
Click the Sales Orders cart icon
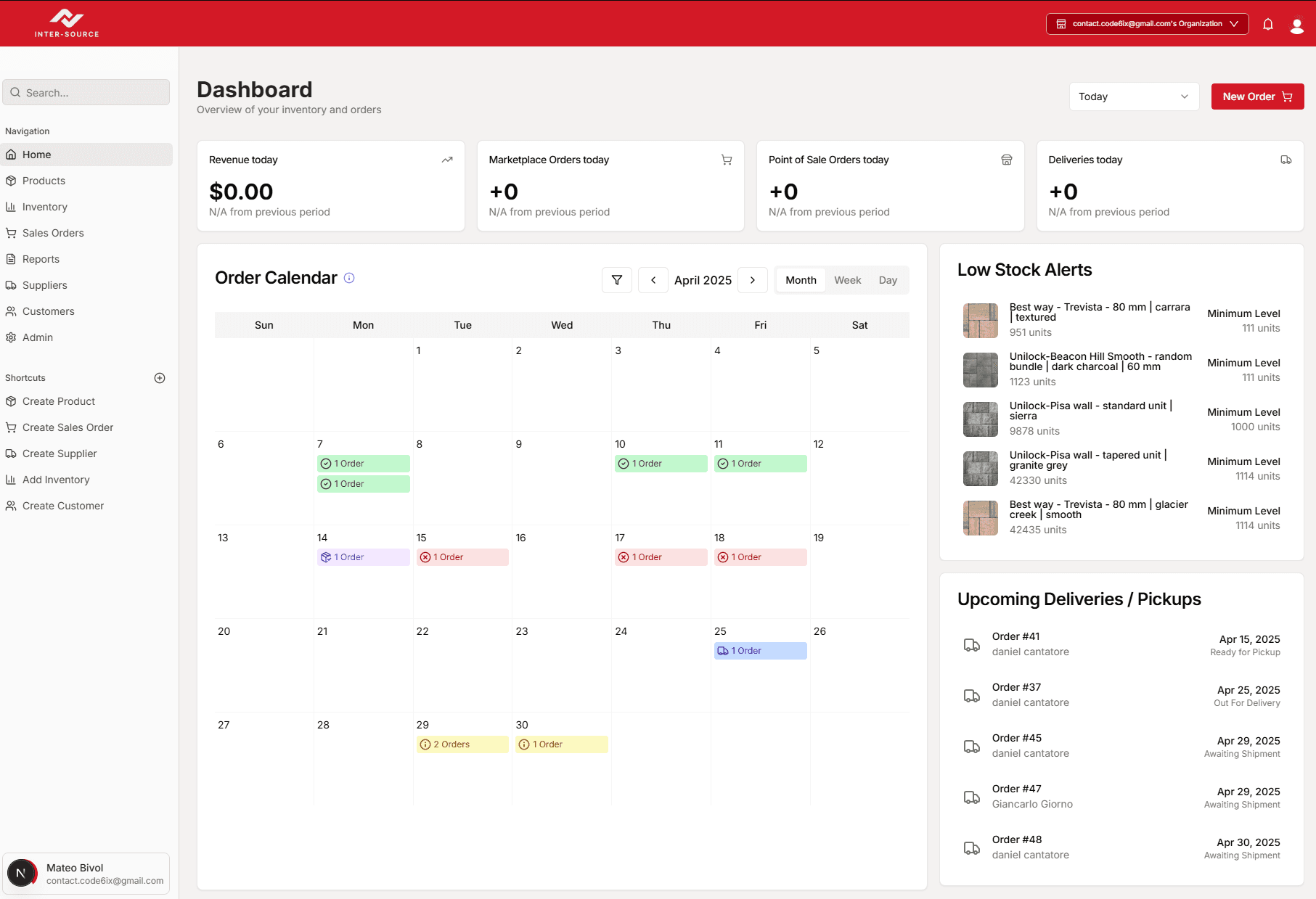11,233
